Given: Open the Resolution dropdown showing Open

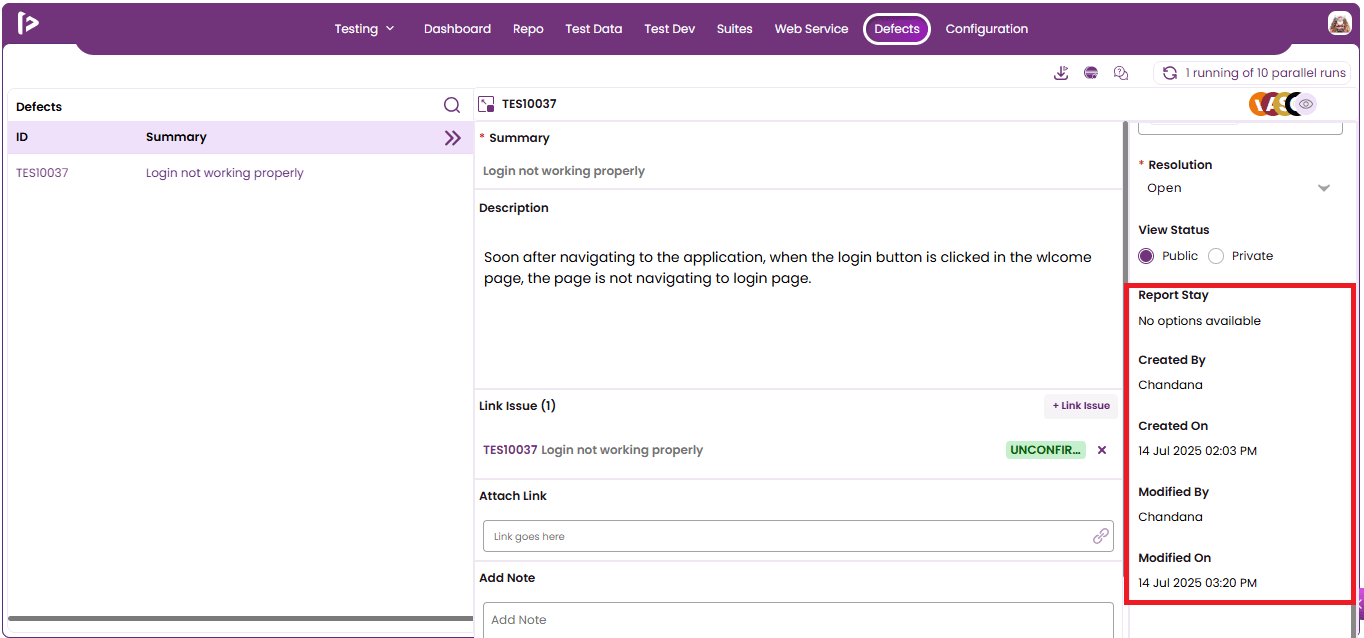Looking at the screenshot, I should point(1240,188).
